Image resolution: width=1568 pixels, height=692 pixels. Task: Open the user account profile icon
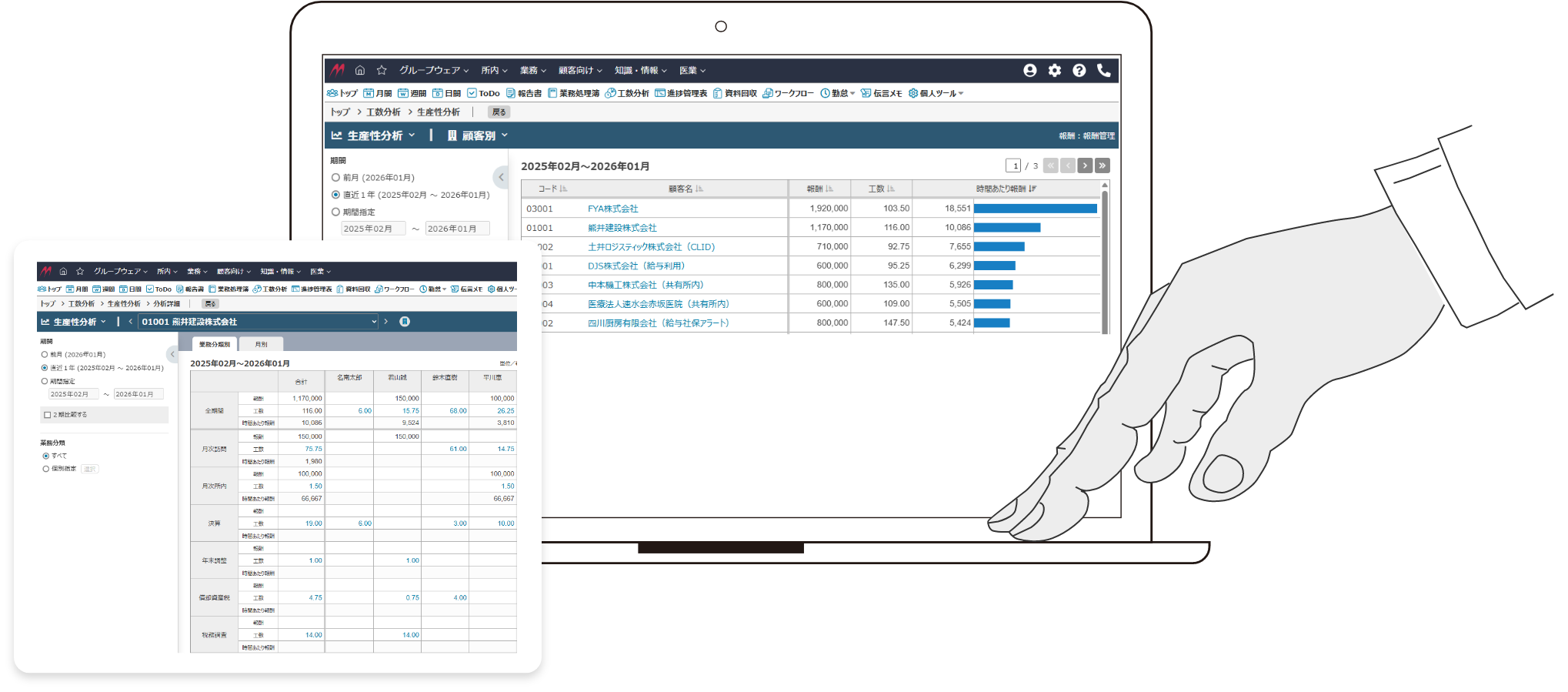[1029, 70]
